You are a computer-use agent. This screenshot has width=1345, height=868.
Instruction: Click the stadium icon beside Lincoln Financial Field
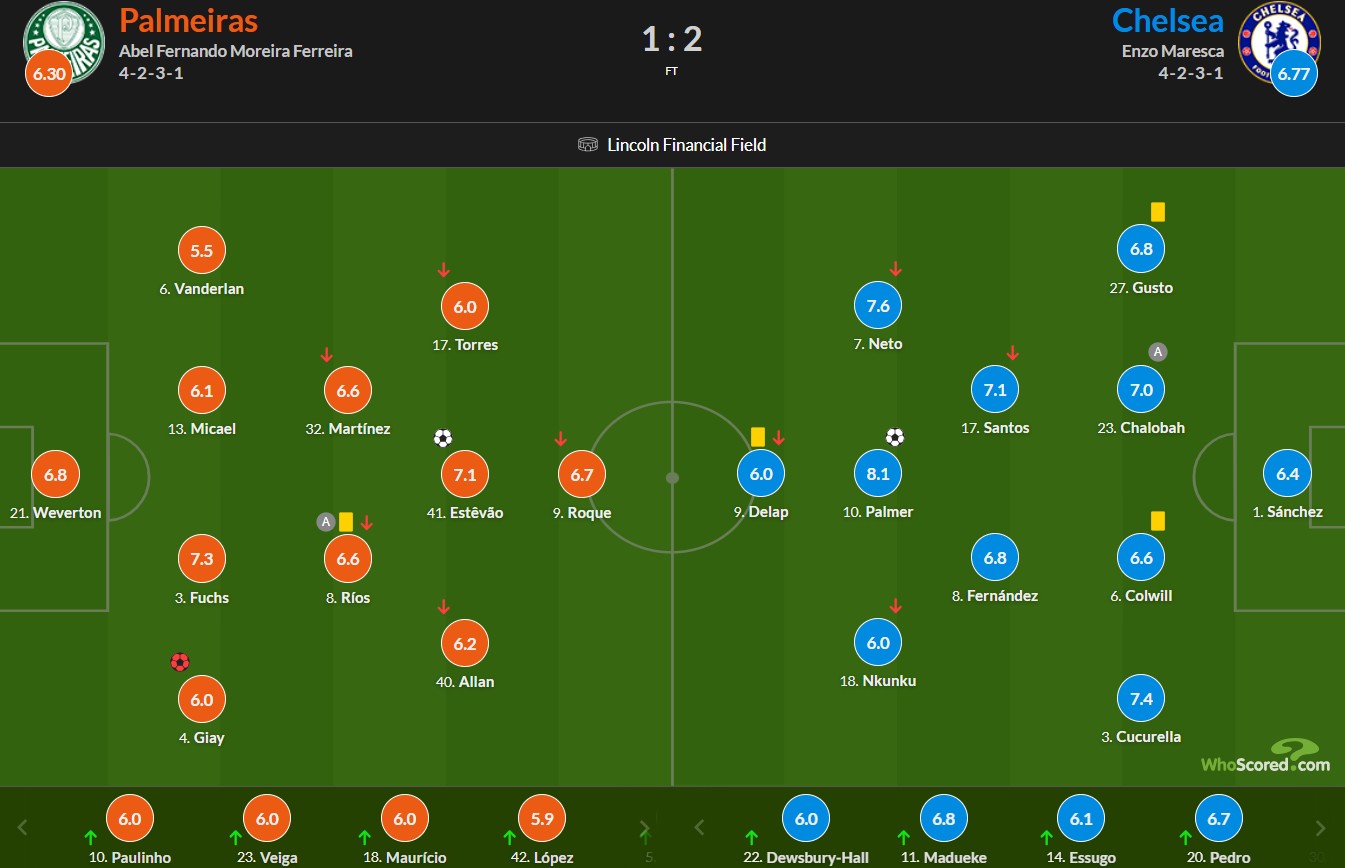point(588,145)
